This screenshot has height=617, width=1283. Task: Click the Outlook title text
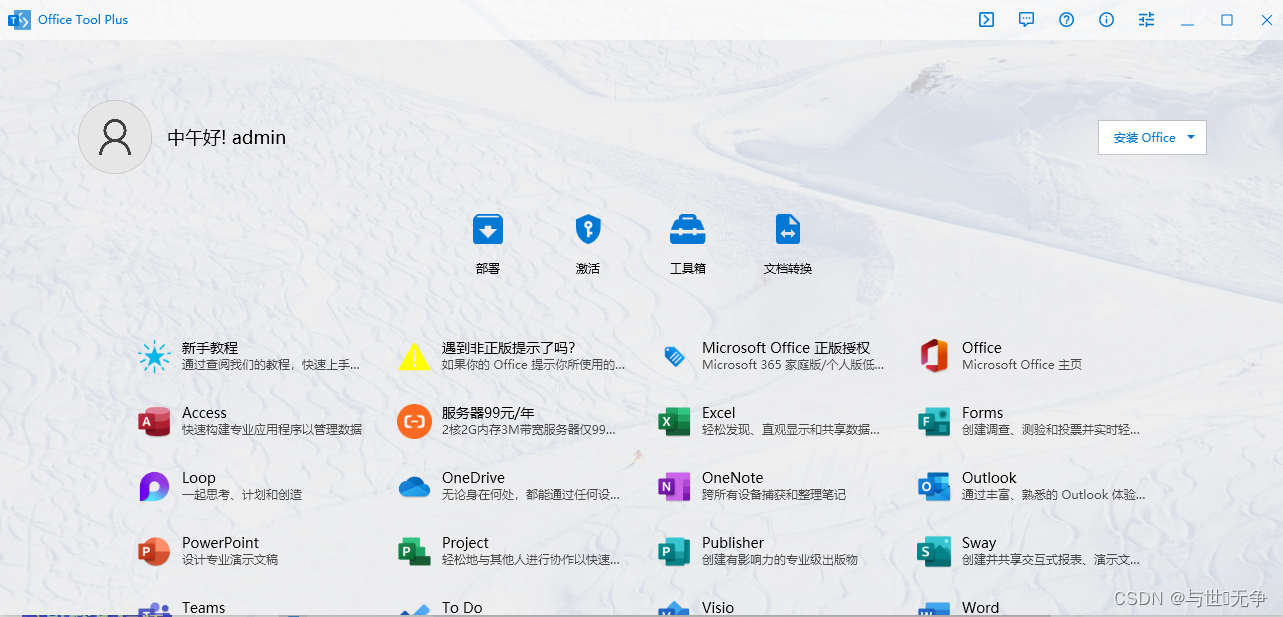989,478
